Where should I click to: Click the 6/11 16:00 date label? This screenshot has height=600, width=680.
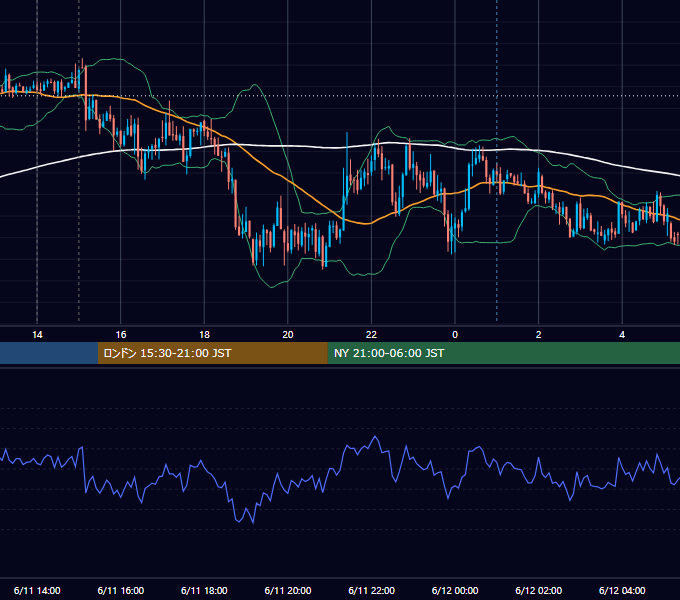point(121,590)
